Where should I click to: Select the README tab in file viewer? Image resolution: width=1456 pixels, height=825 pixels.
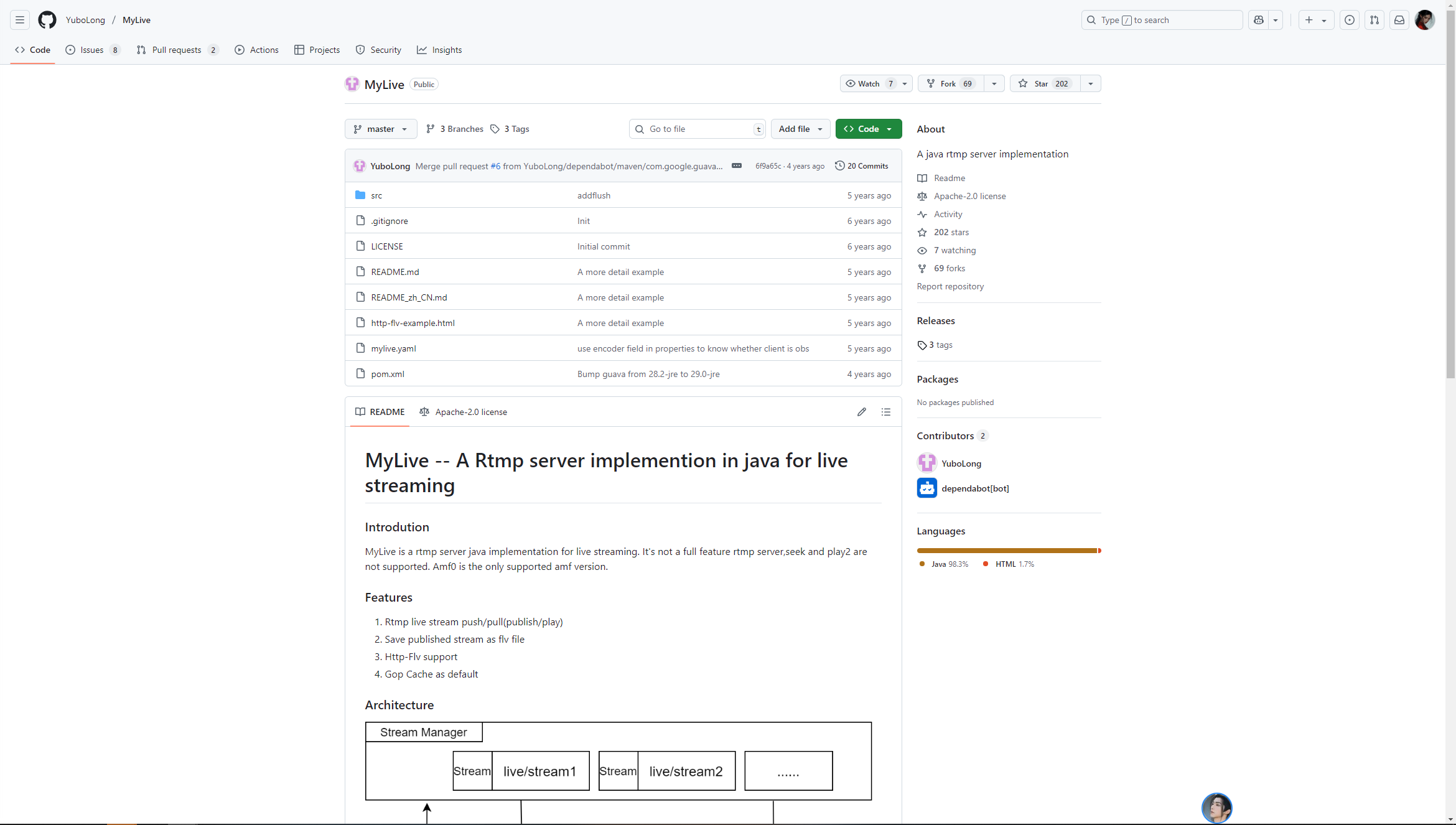pos(380,412)
